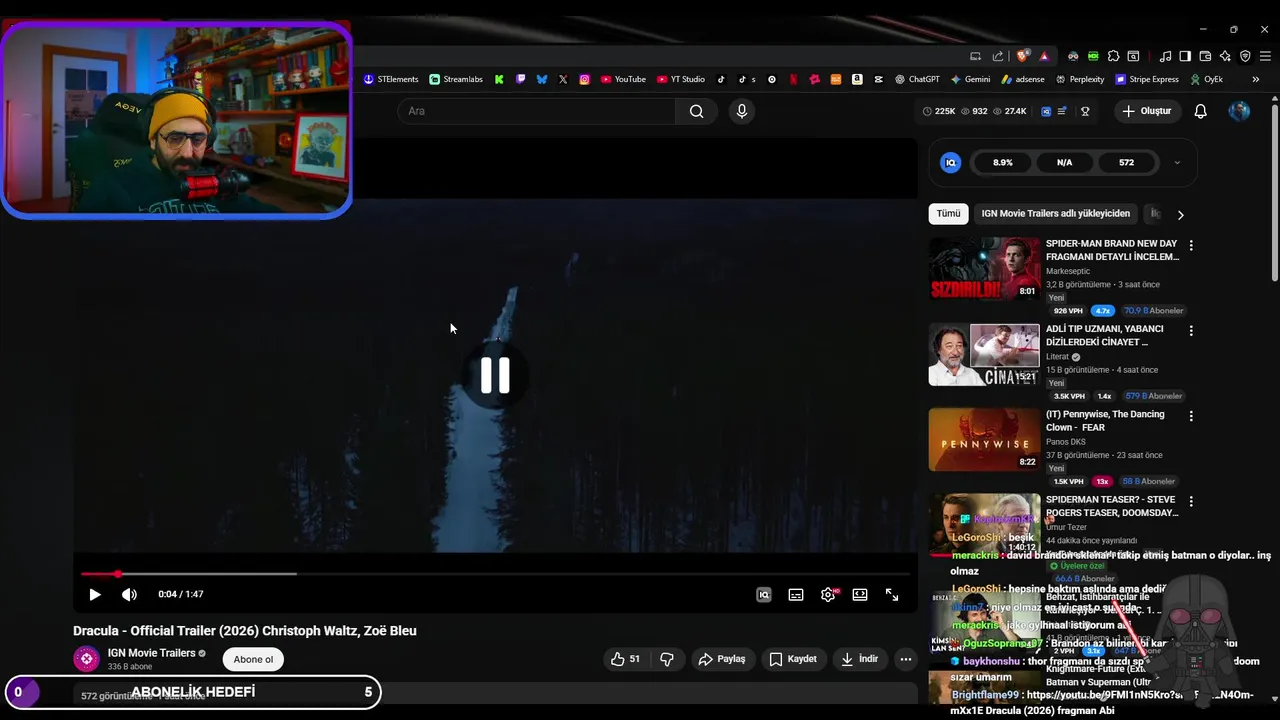Show more filter chips with right arrow
Screen dimensions: 1280x720
(1180, 214)
